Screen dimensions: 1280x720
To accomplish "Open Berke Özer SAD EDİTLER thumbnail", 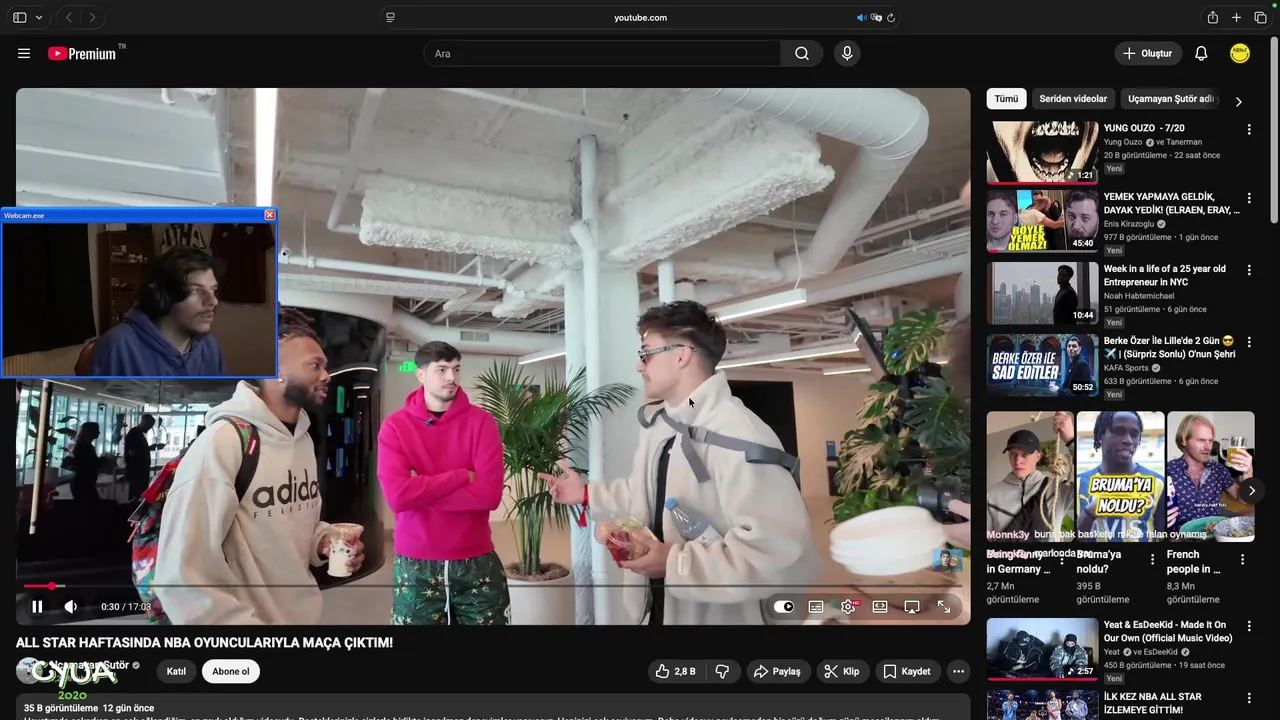I will (x=1041, y=365).
